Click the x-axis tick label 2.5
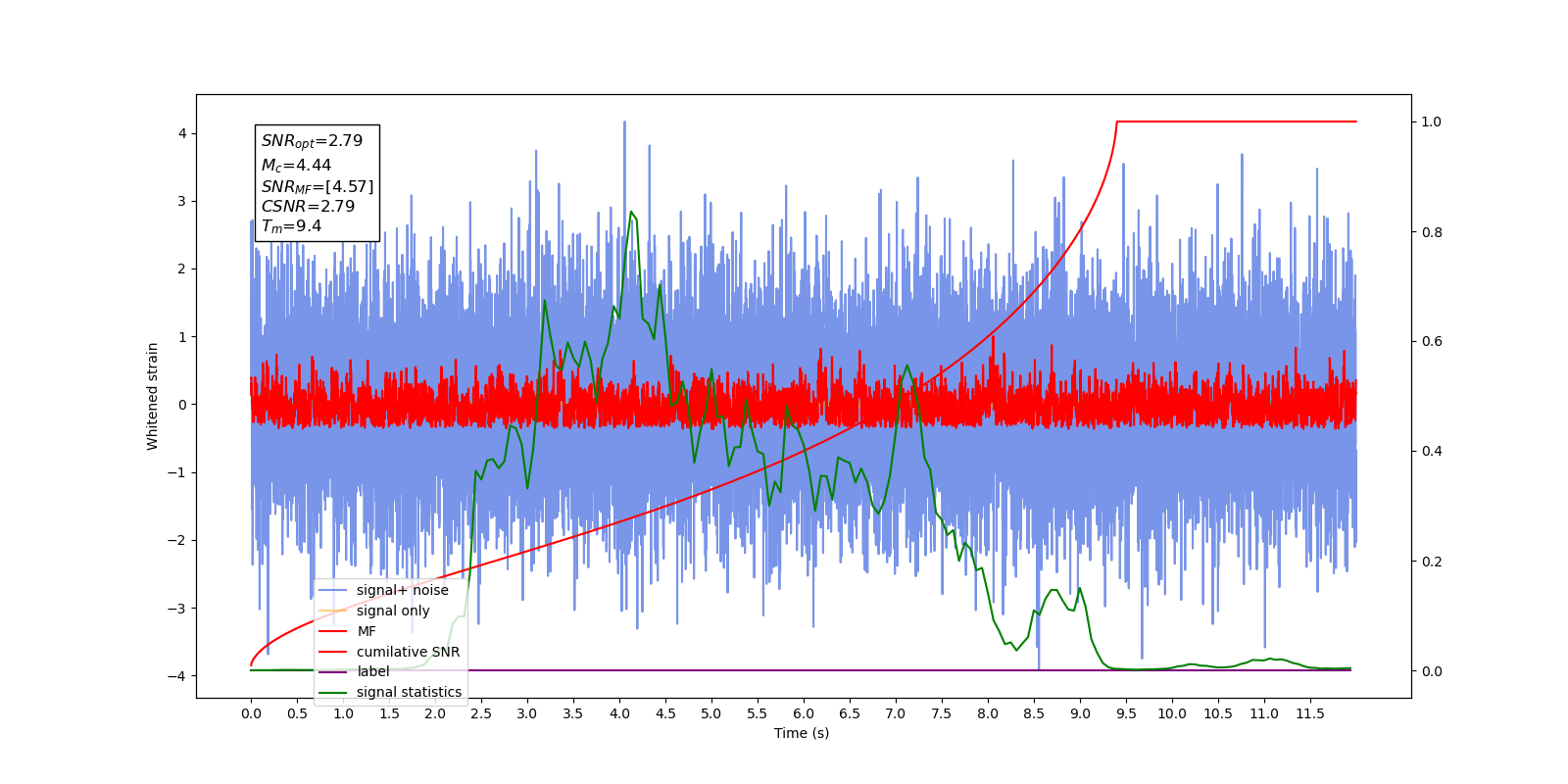Image resolution: width=1568 pixels, height=784 pixels. pyautogui.click(x=481, y=713)
